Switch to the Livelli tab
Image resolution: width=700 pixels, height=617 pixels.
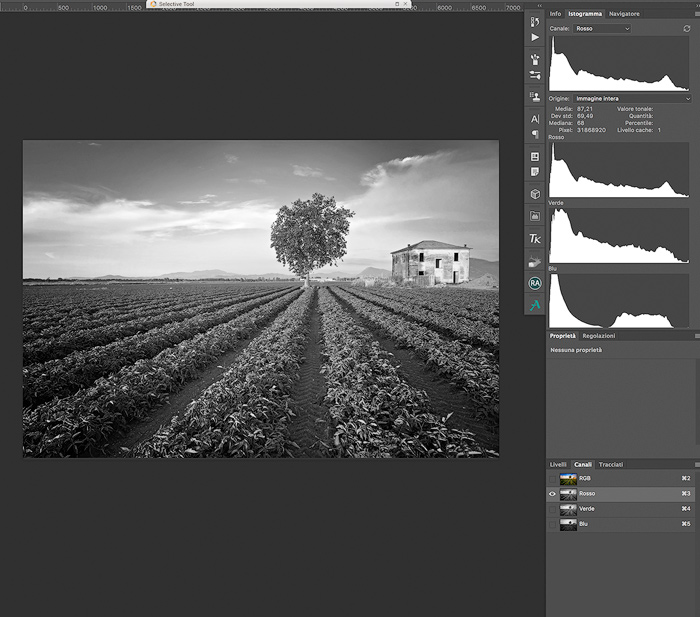[558, 465]
